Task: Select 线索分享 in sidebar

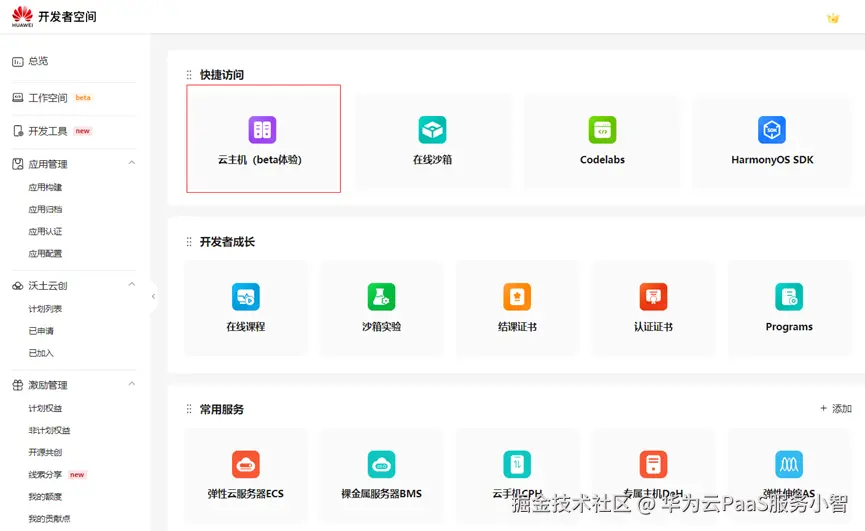Action: (45, 474)
